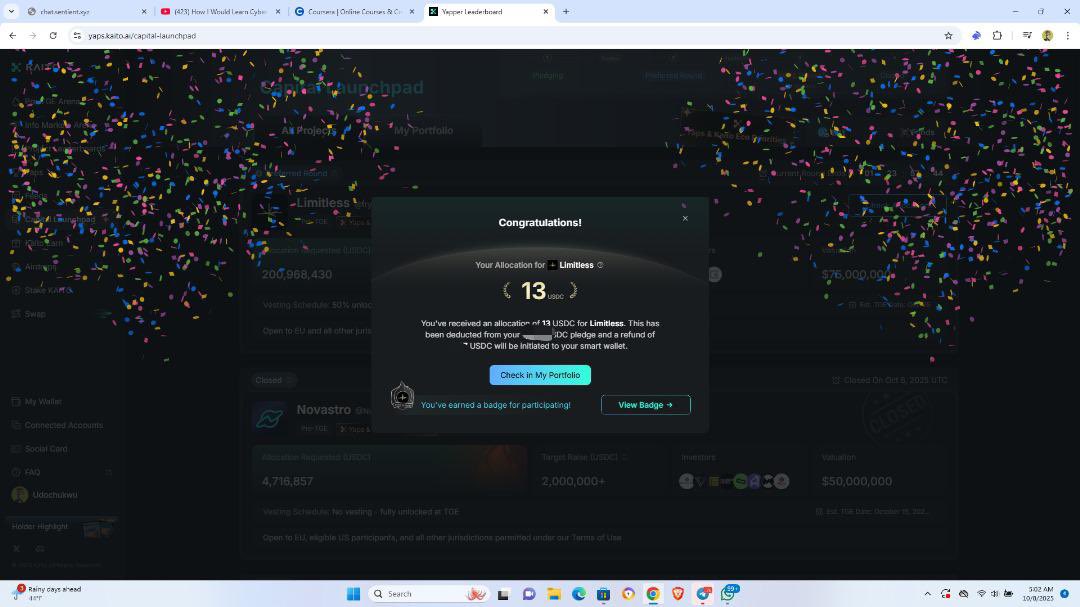The image size is (1080, 607).
Task: Open the media controls toolbar icon
Action: click(x=1027, y=36)
